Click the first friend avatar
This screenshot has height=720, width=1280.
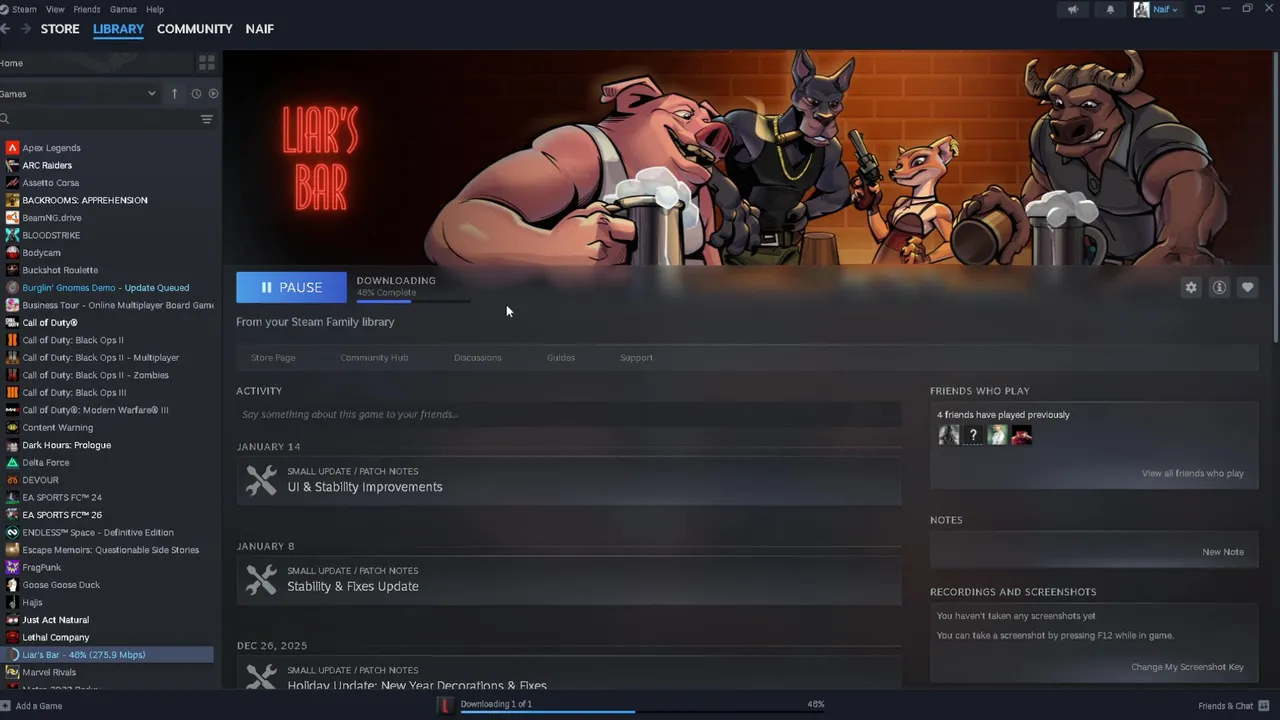pos(949,435)
